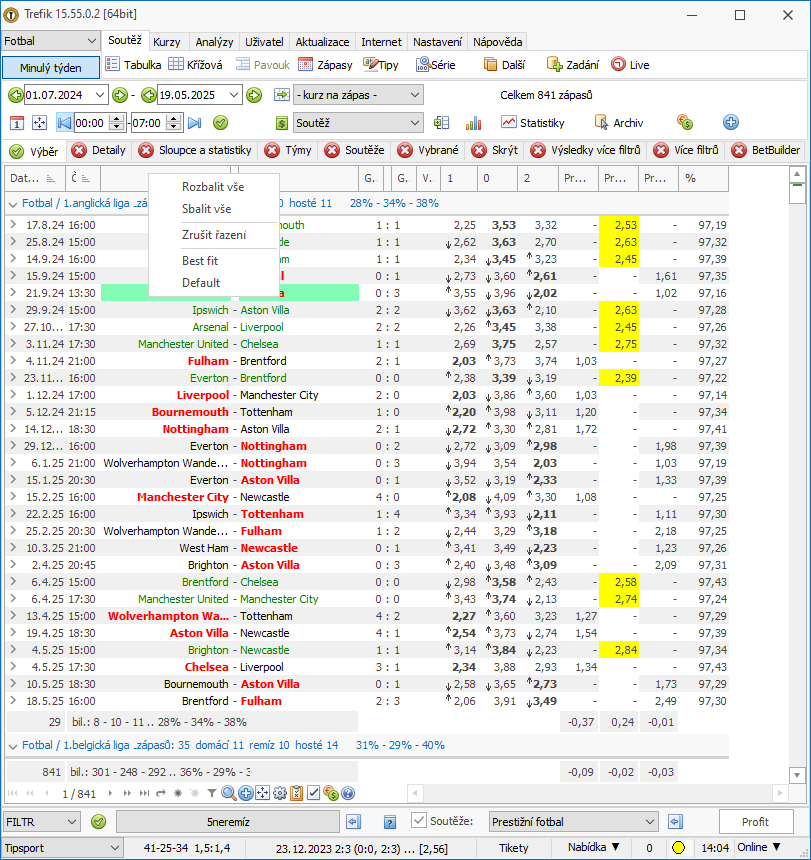
Task: Select Rozbalit vše from context menu
Action: pos(213,187)
